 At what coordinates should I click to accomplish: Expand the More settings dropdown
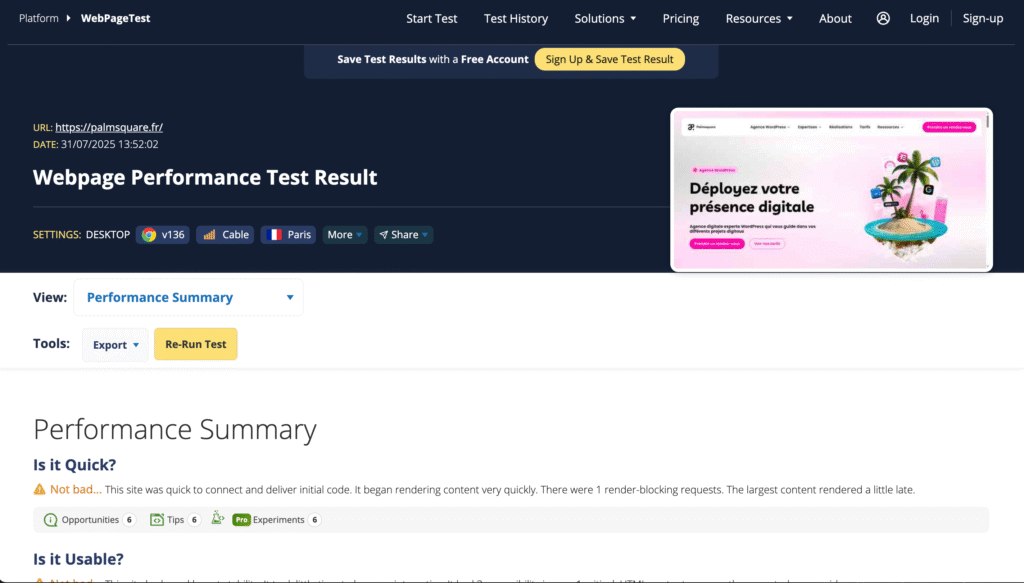345,235
